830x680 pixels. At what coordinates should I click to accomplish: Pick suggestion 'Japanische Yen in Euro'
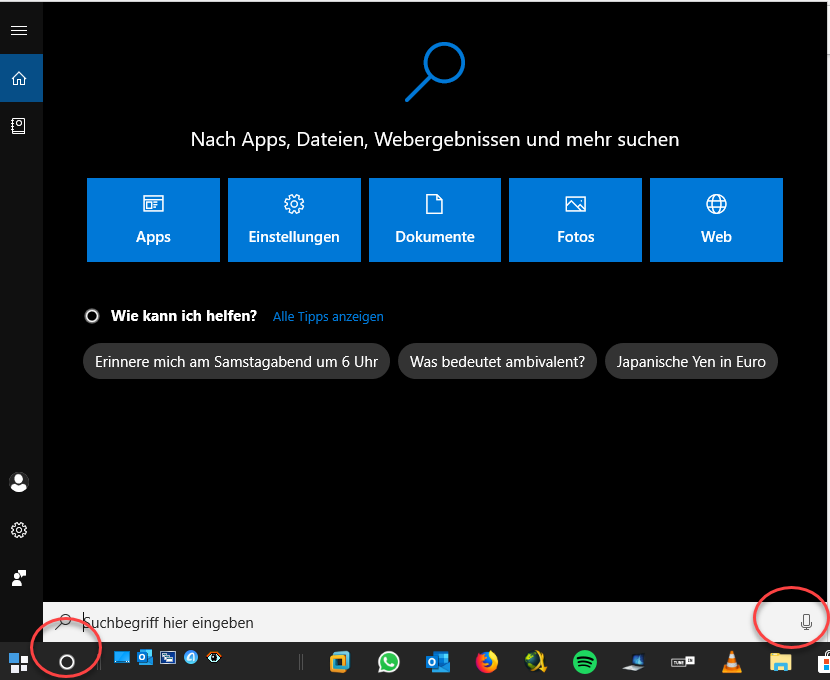tap(691, 362)
